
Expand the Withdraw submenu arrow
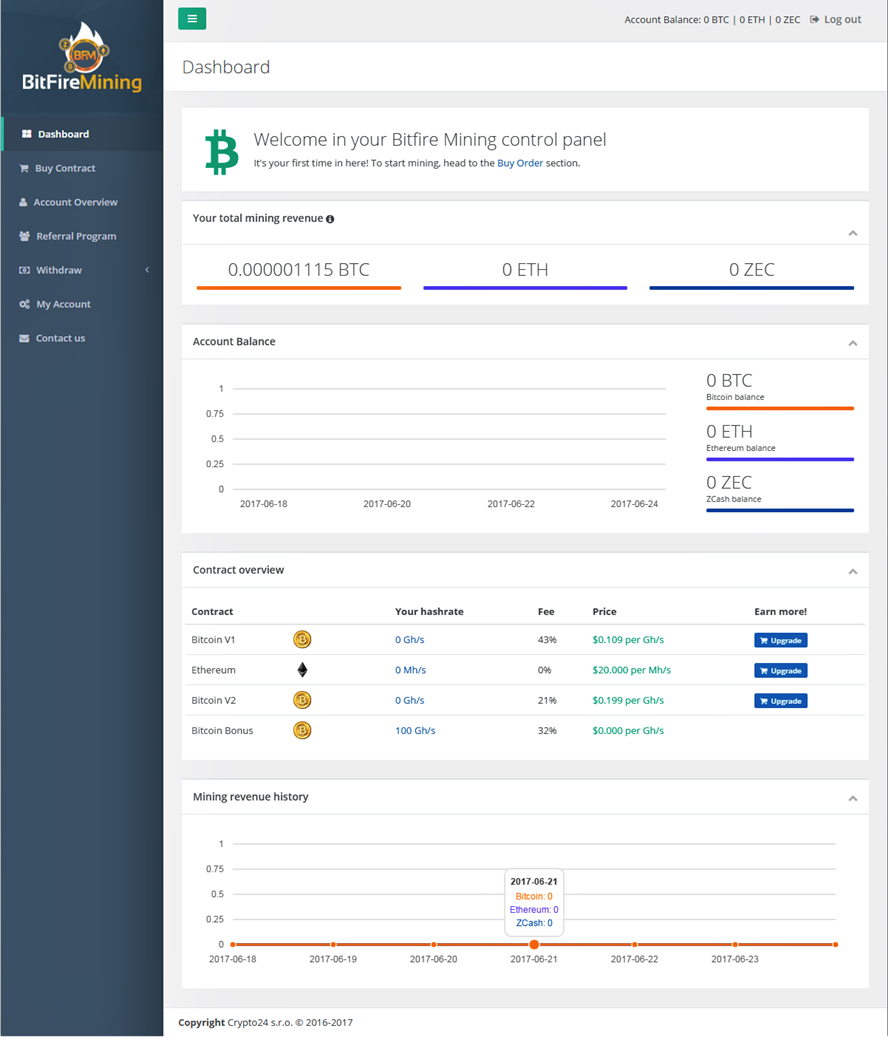(147, 270)
